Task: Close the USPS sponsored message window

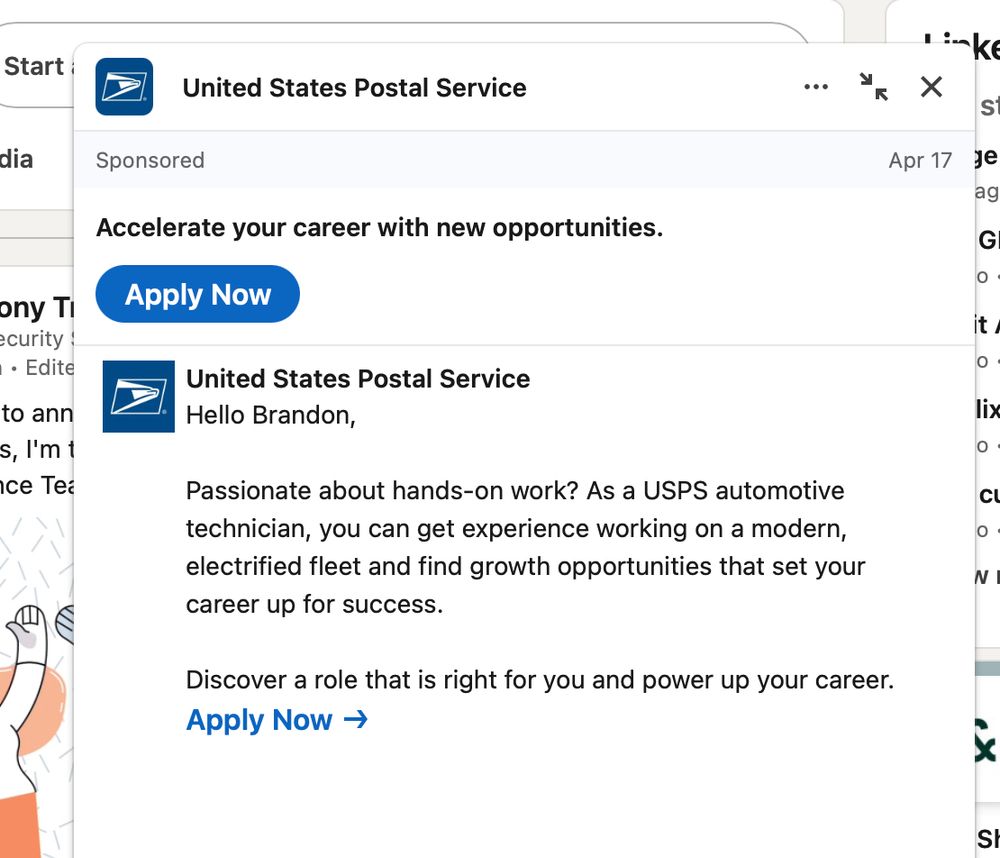Action: pos(931,87)
